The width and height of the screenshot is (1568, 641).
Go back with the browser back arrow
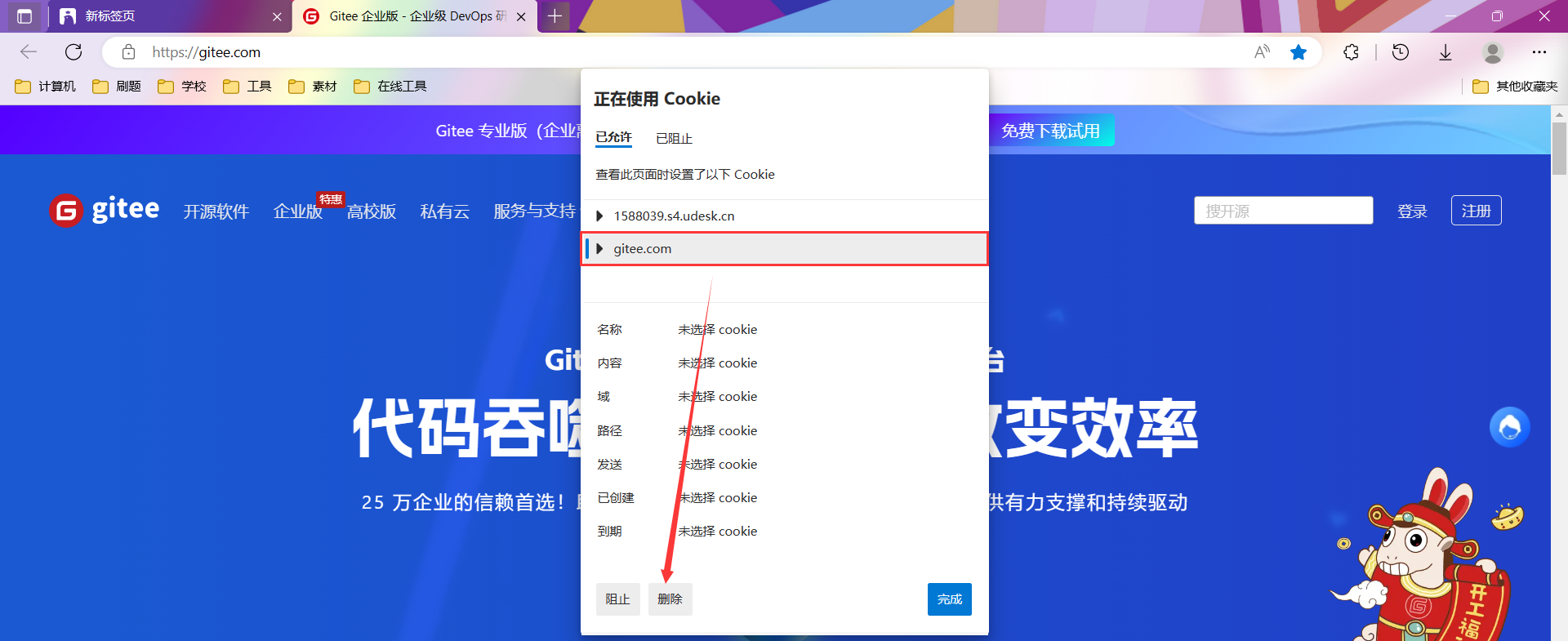29,52
